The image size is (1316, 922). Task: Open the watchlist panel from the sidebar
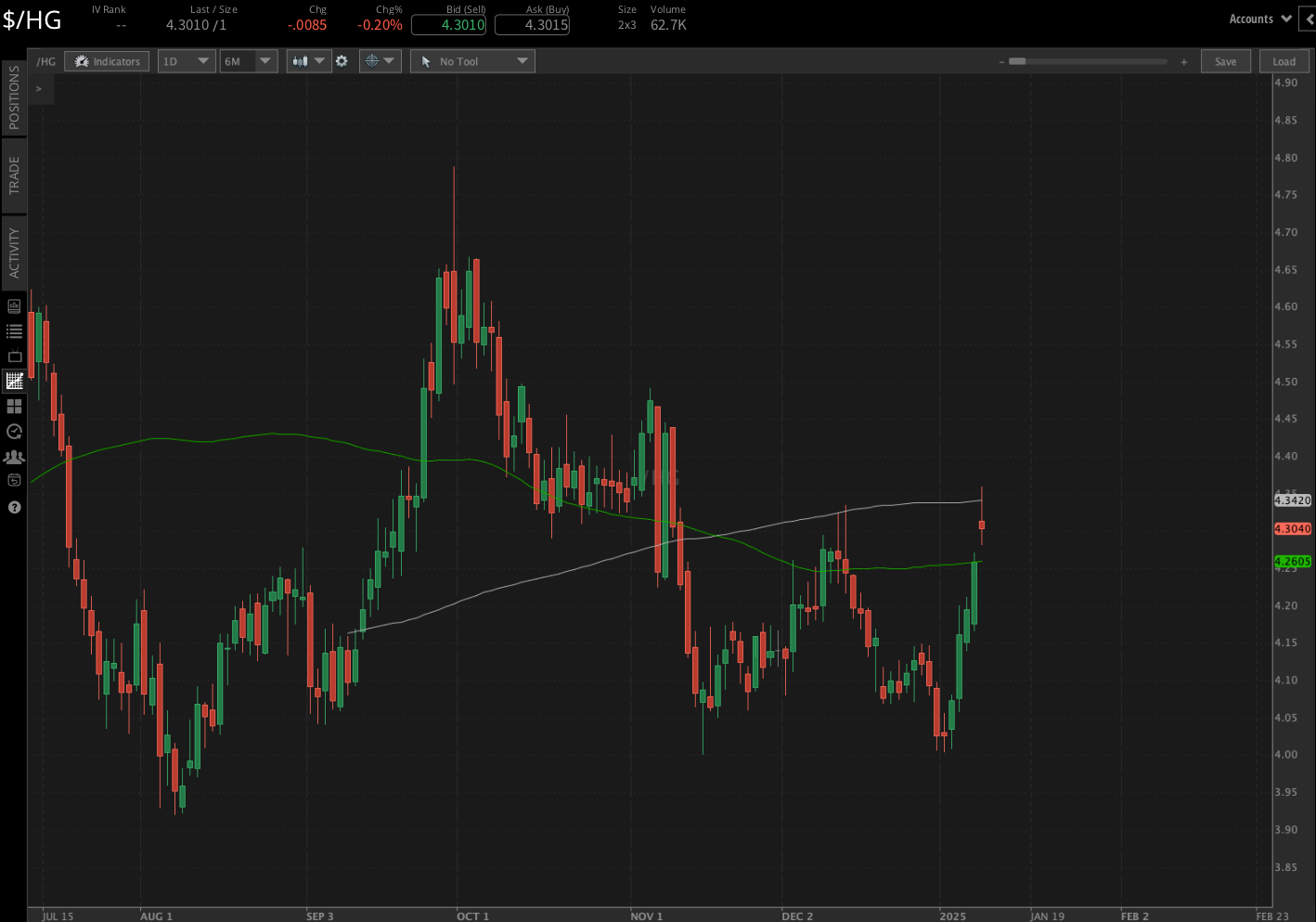click(x=14, y=331)
